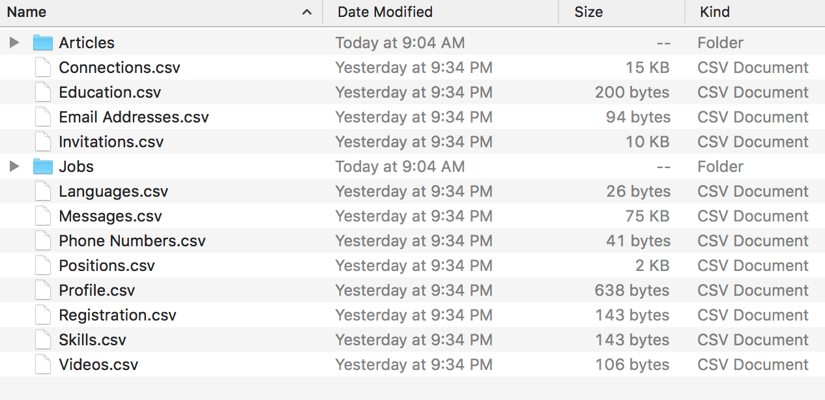Select the Profile.csv file name

(x=97, y=290)
